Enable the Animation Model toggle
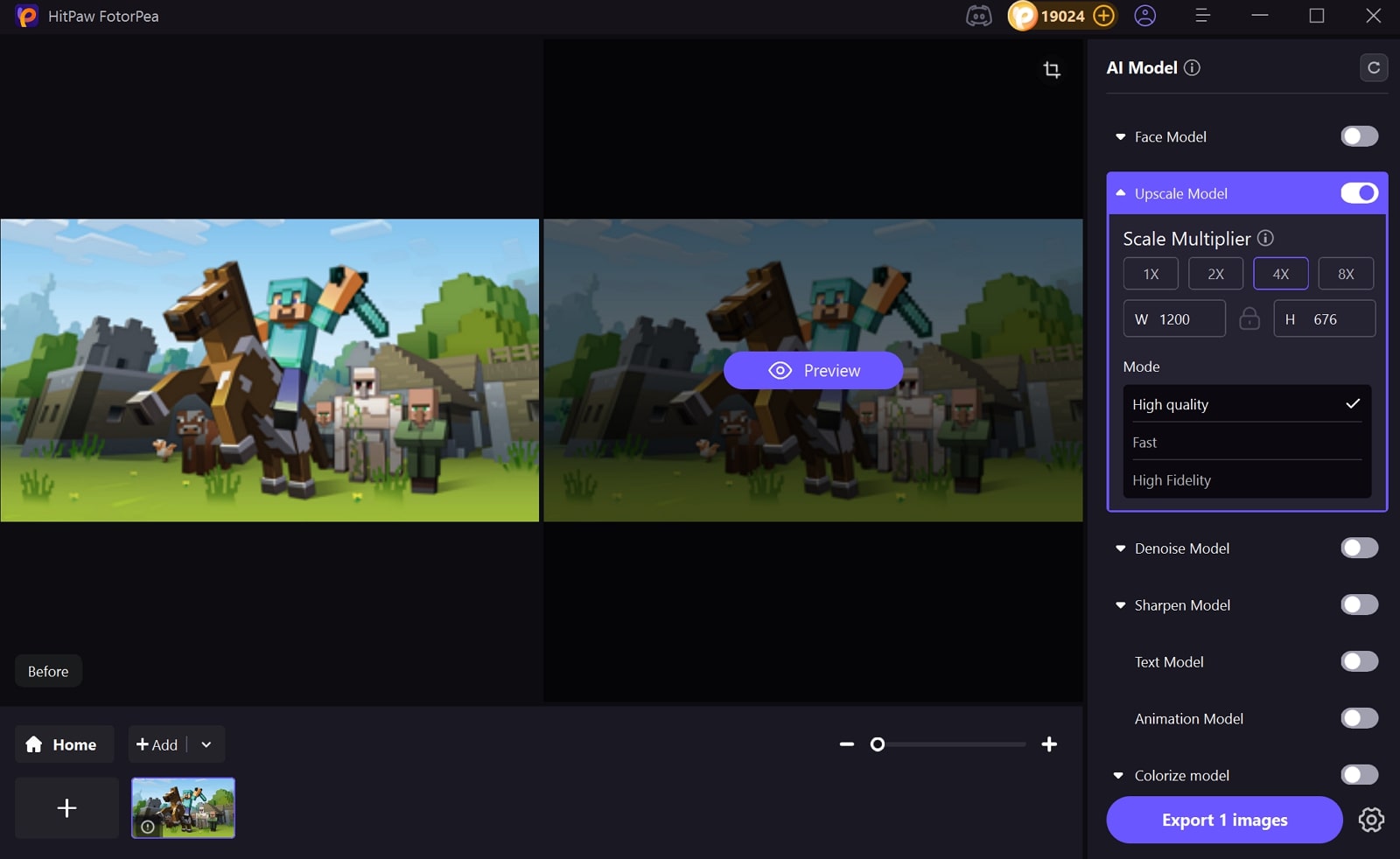Viewport: 1400px width, 859px height. pos(1359,718)
